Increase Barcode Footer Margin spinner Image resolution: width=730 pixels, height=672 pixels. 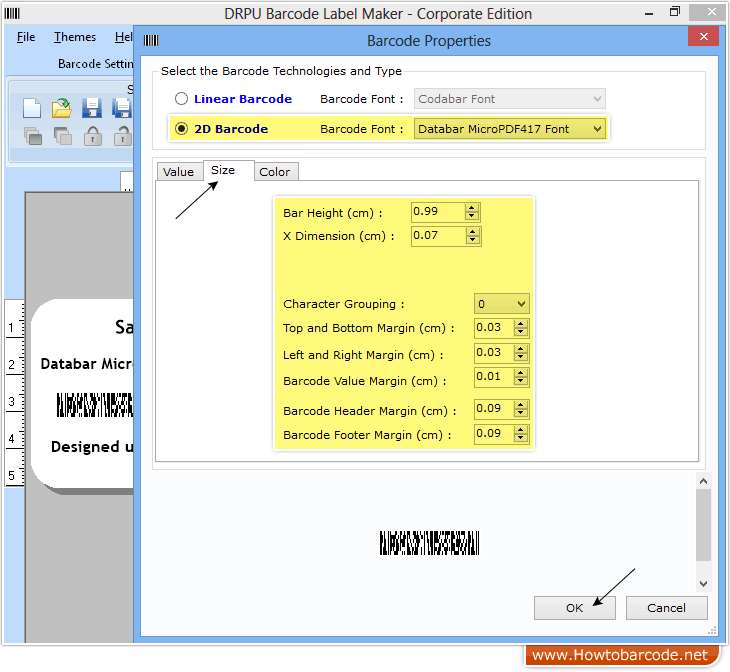521,430
